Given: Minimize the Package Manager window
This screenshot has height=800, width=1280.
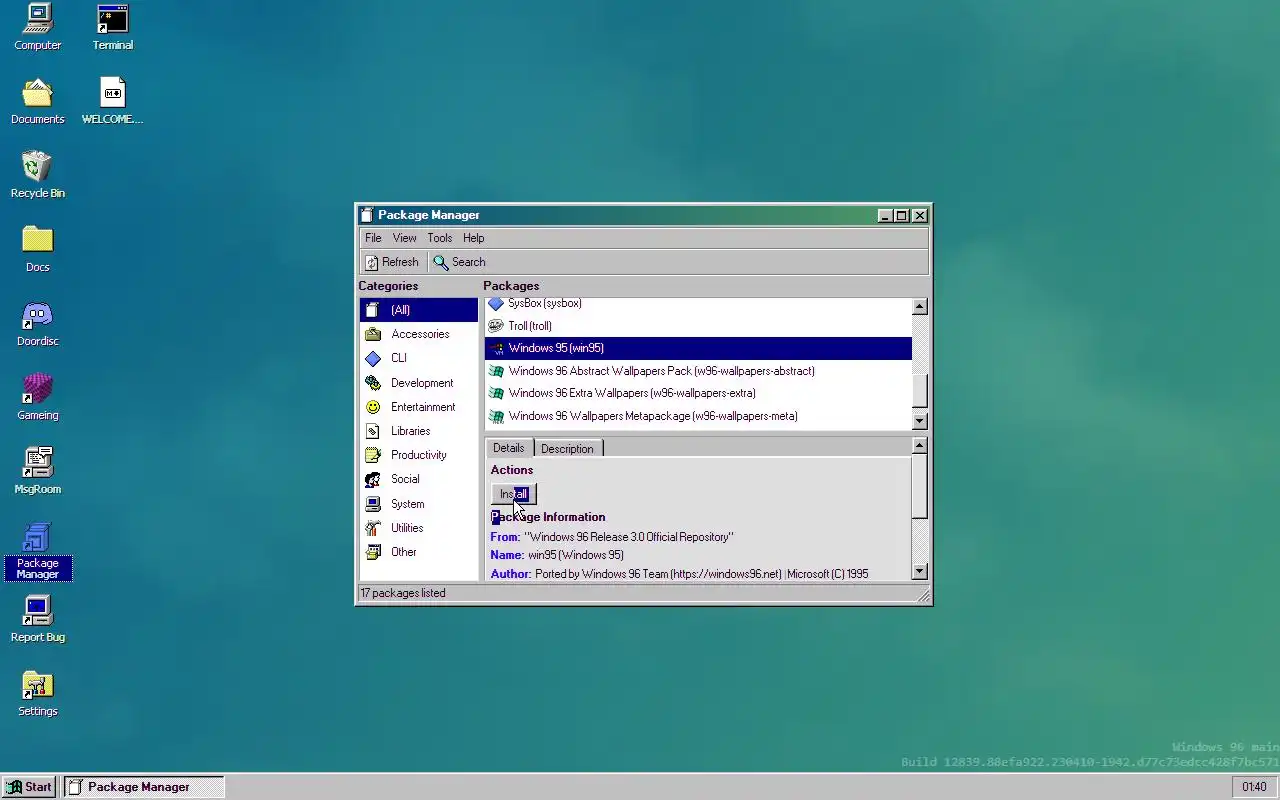Looking at the screenshot, I should (885, 215).
